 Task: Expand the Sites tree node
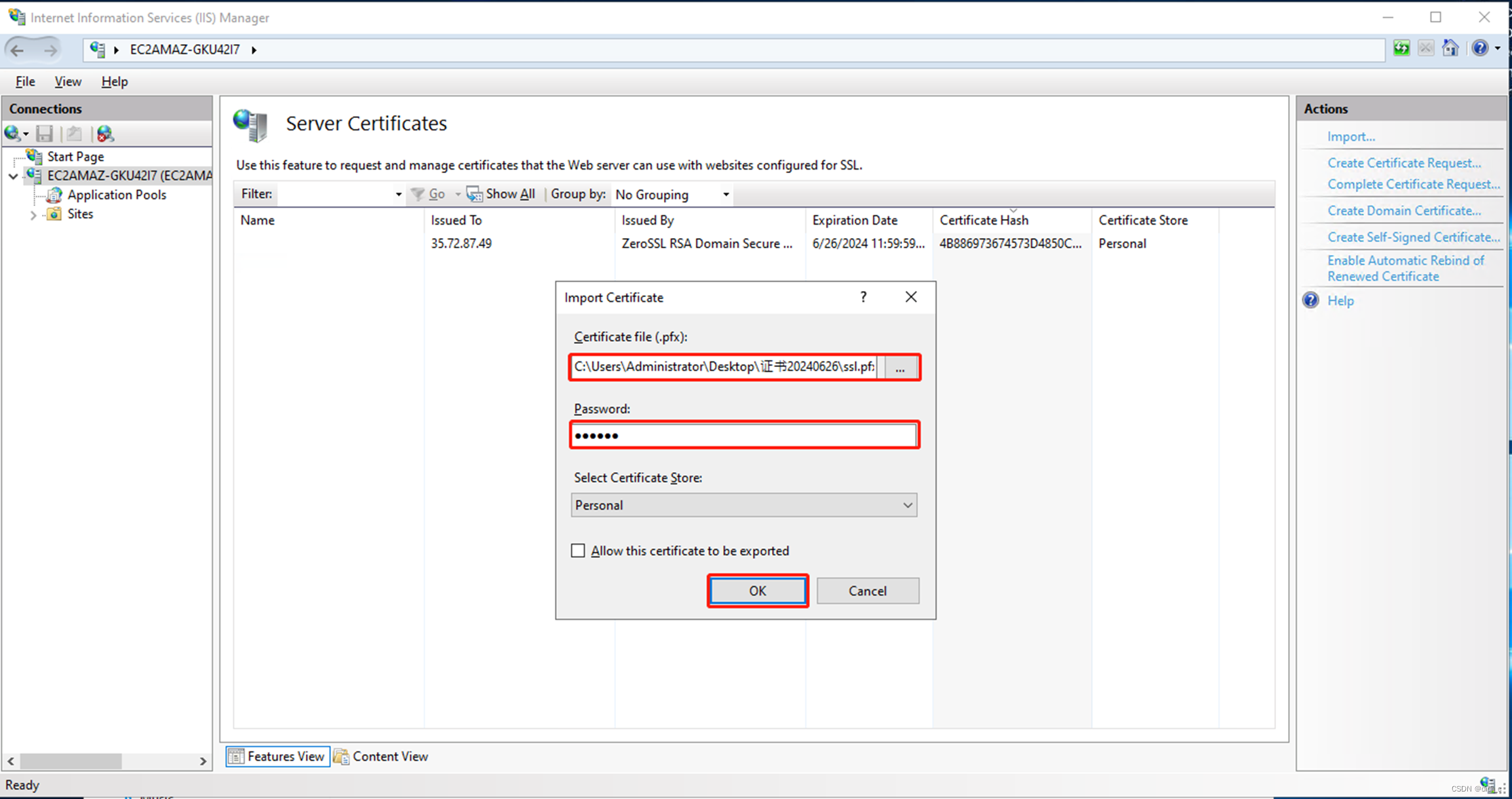click(x=33, y=214)
